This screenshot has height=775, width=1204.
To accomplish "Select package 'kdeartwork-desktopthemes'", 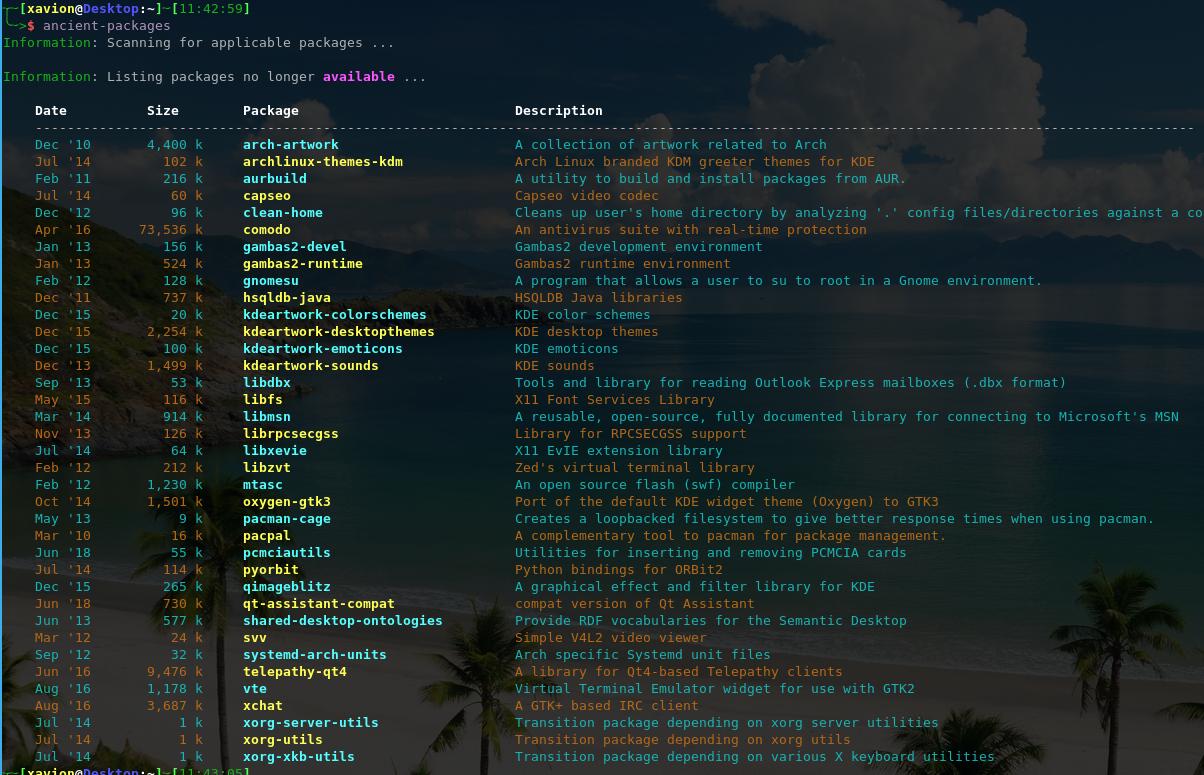I will tap(339, 331).
